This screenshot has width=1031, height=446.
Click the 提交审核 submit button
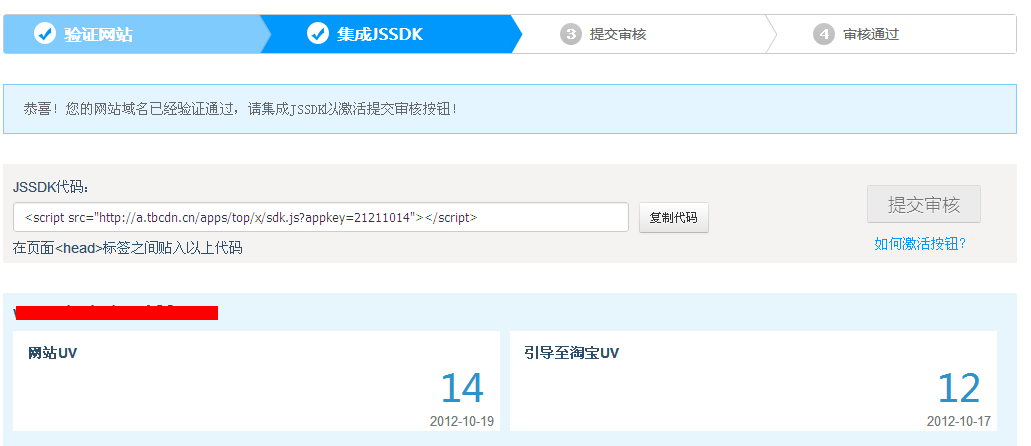(924, 205)
